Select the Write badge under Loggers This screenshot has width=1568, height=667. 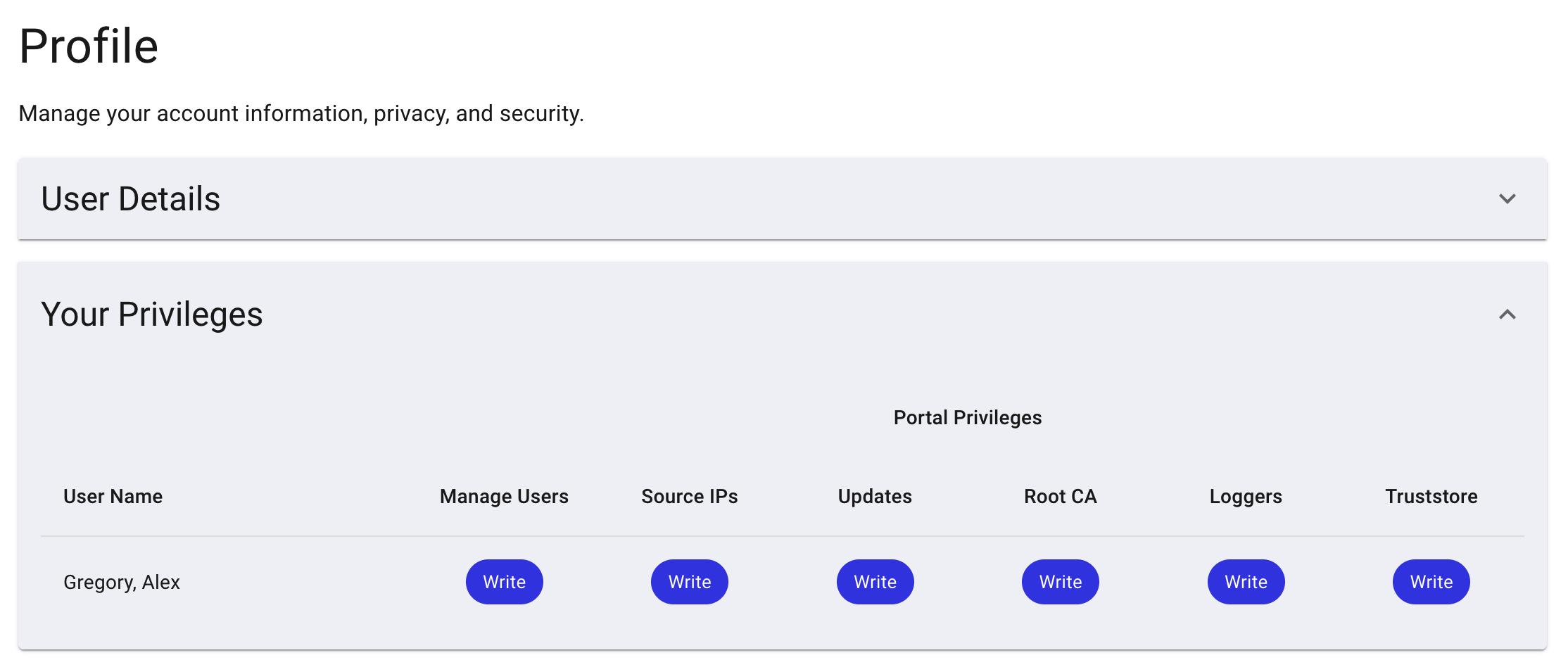tap(1246, 582)
